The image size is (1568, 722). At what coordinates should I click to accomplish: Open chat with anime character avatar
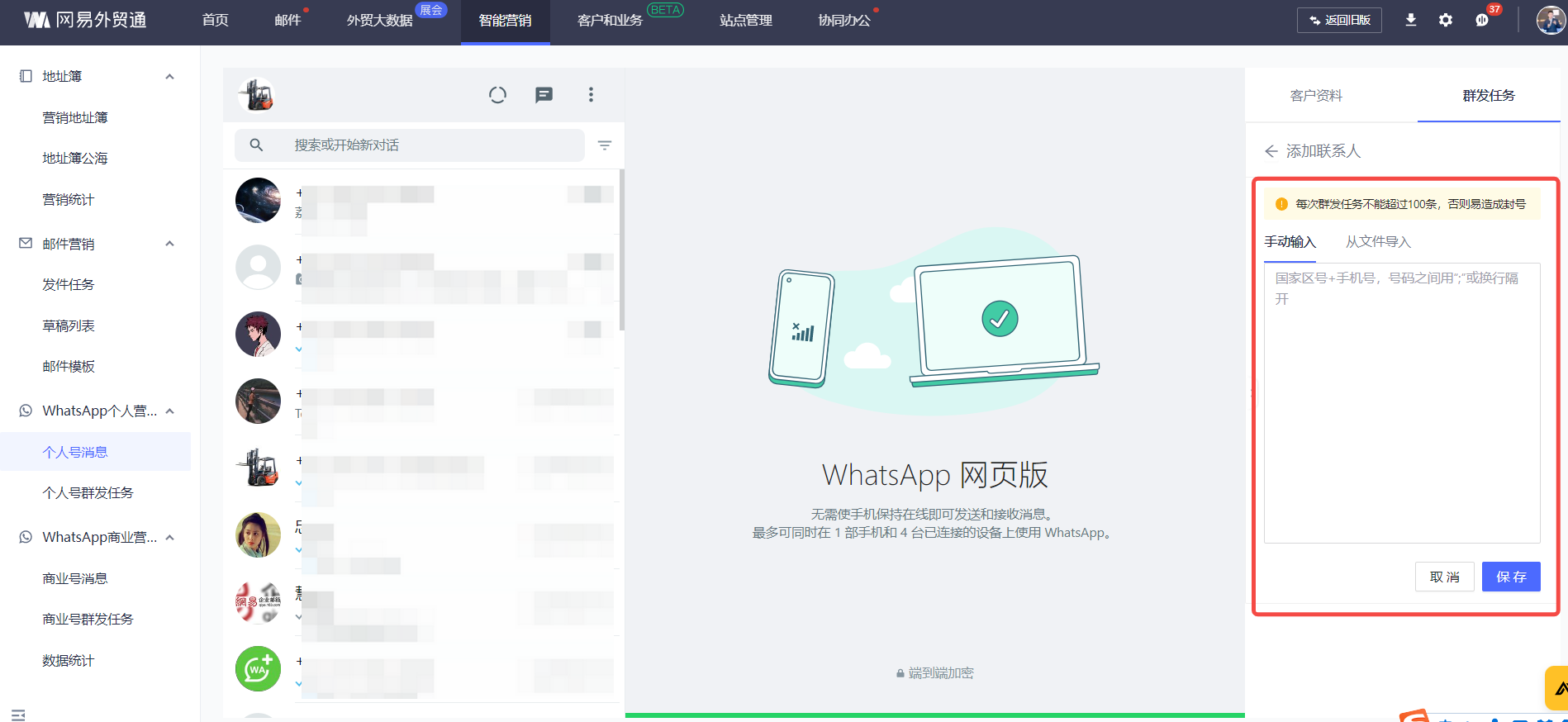[x=258, y=334]
